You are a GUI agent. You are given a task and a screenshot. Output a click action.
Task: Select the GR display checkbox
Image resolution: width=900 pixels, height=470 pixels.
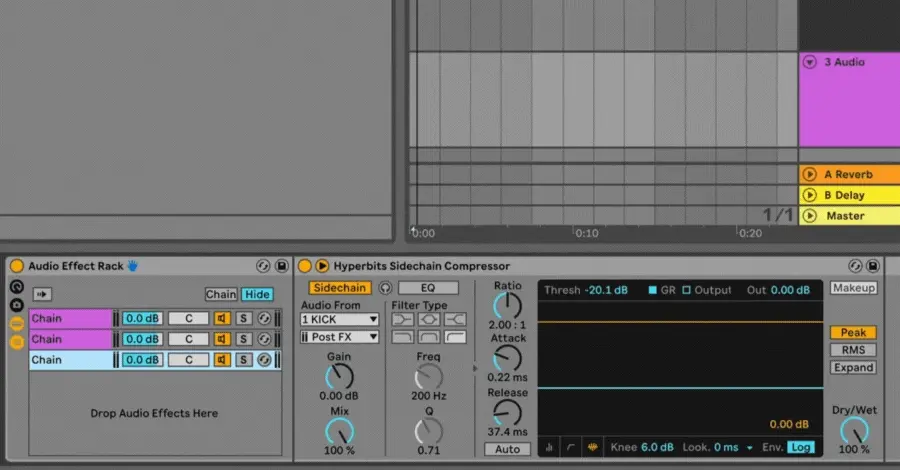tap(652, 290)
